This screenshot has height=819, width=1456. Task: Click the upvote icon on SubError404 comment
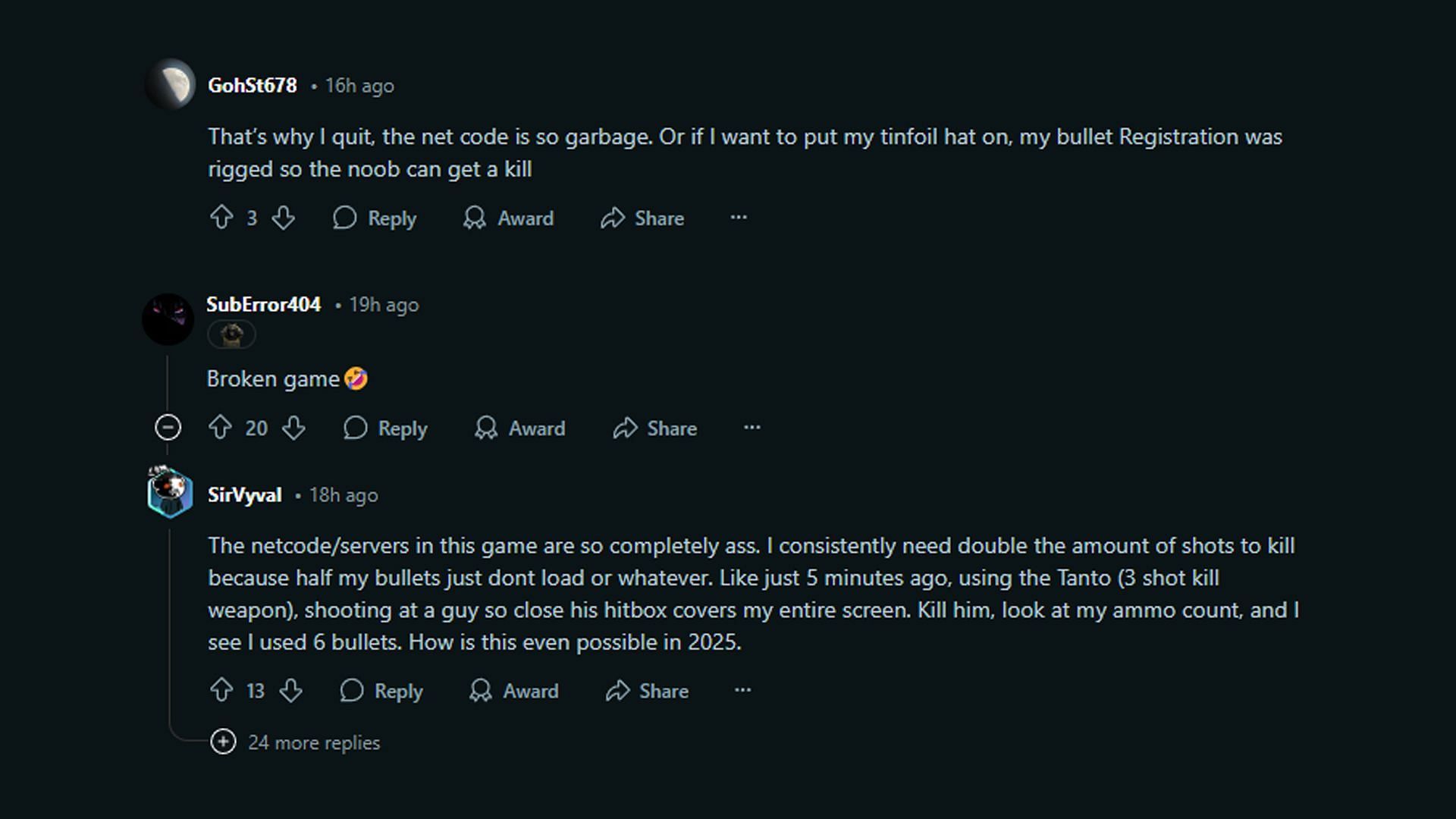coord(220,427)
